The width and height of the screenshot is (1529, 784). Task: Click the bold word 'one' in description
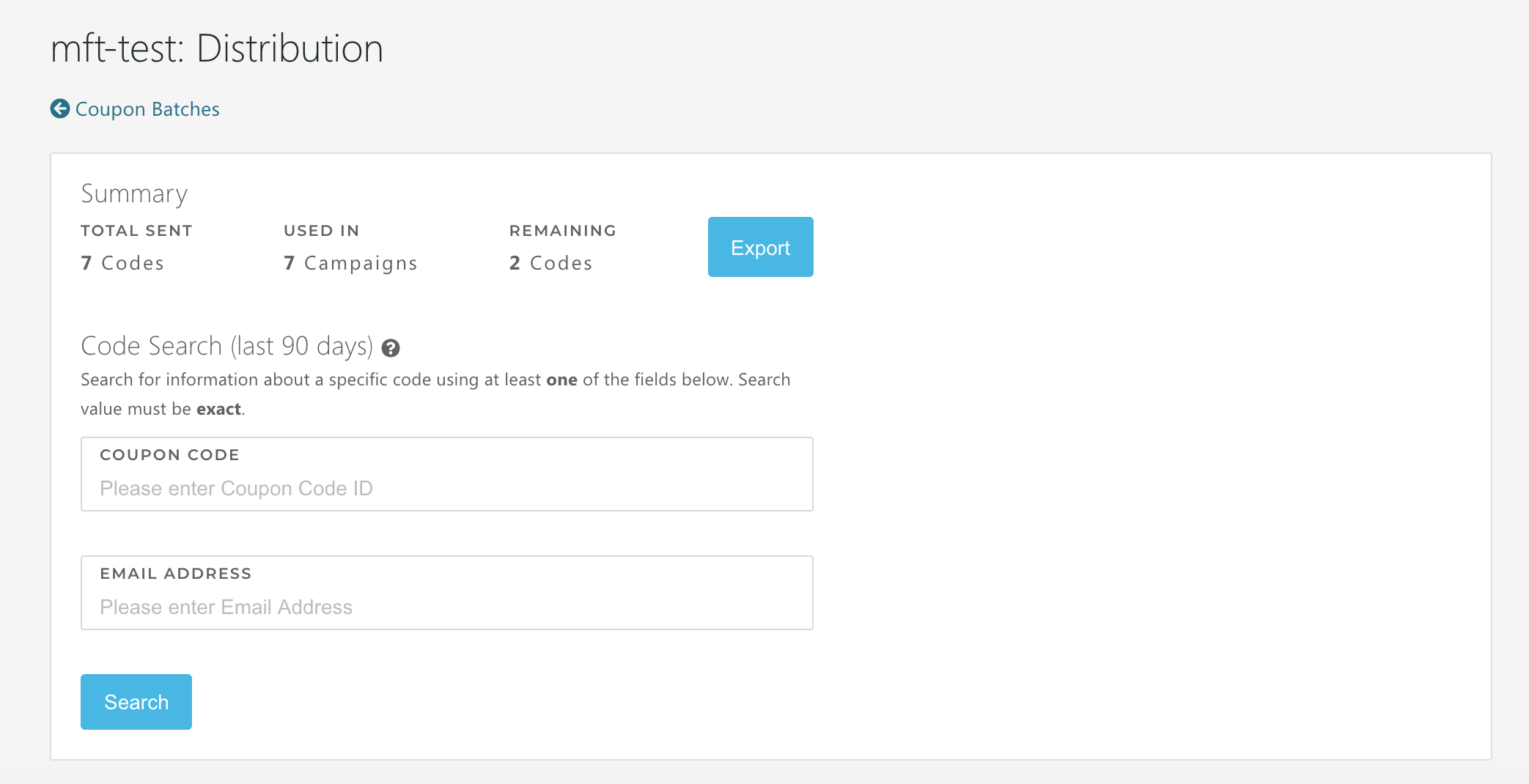point(561,380)
